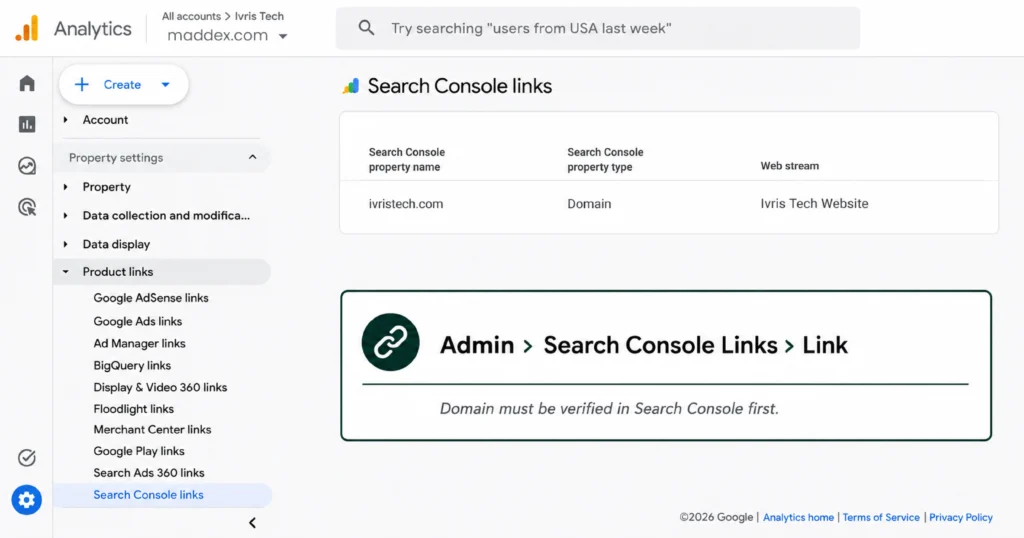Viewport: 1024px width, 538px height.
Task: Click the Analytics home footer link
Action: pyautogui.click(x=798, y=517)
